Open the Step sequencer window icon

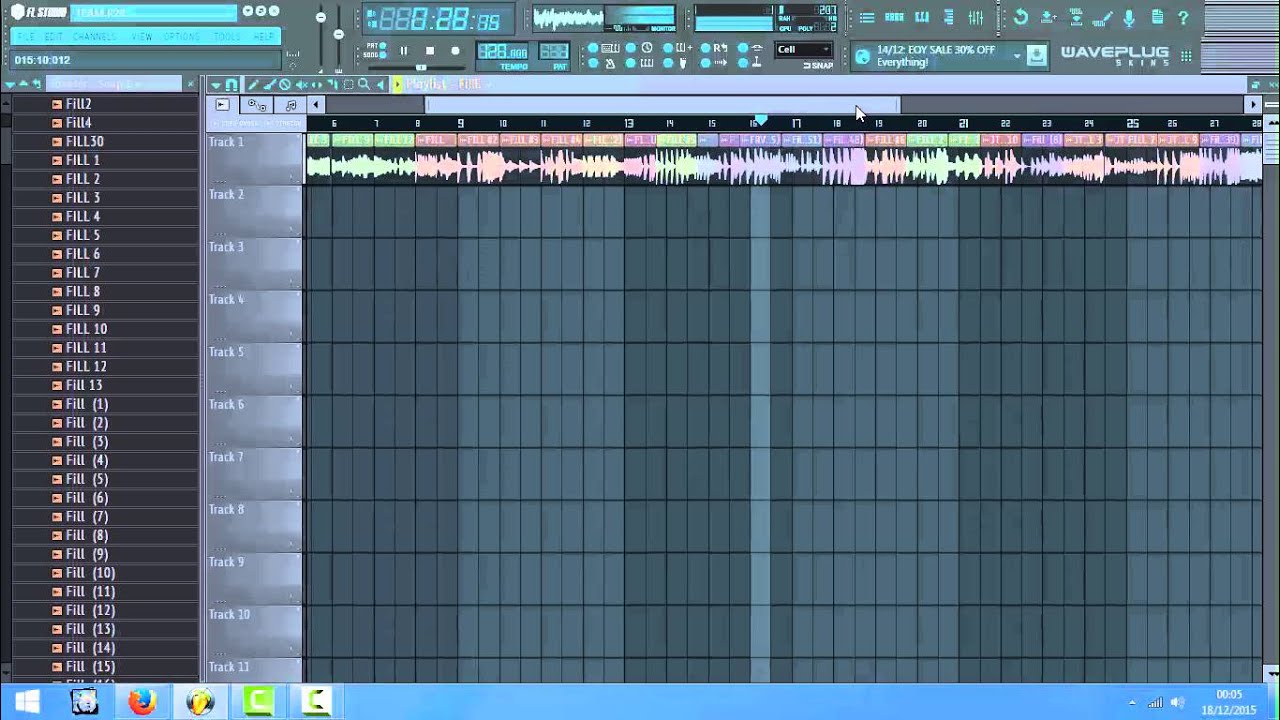pyautogui.click(x=894, y=17)
